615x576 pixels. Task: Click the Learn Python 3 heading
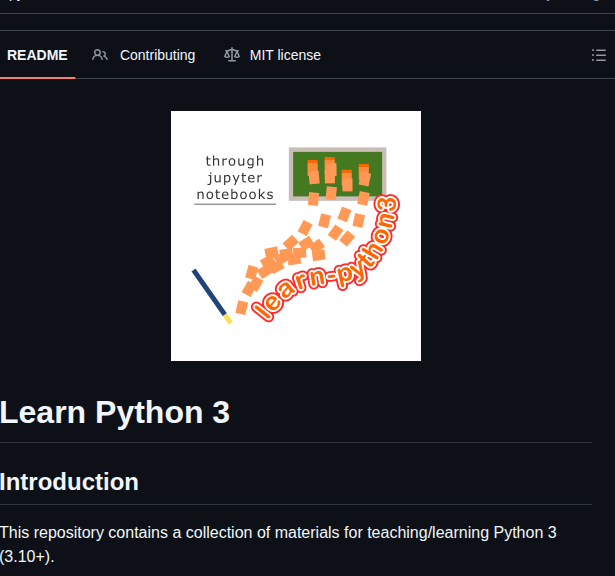click(115, 412)
